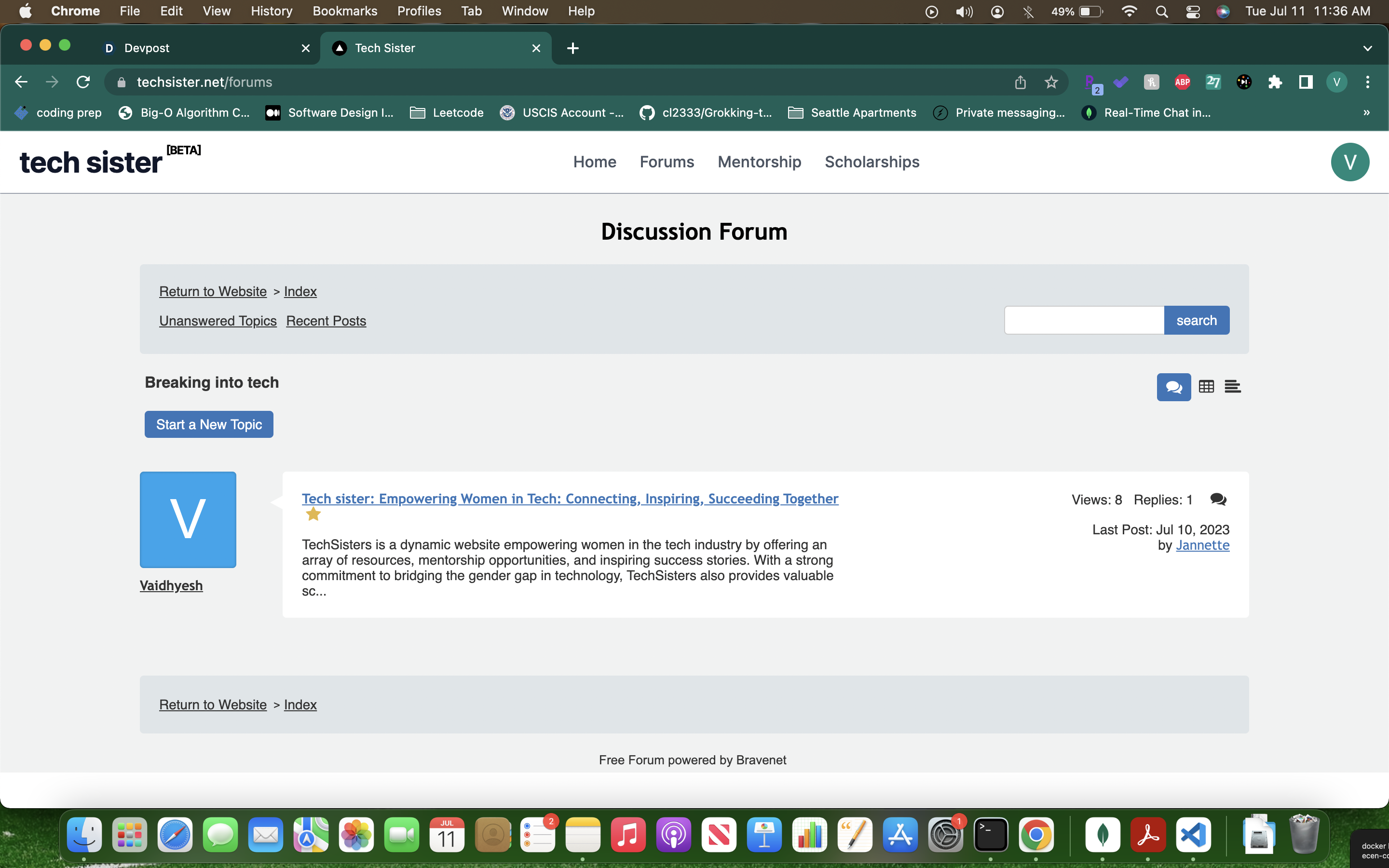Open Chrome Extensions puzzle icon
Screen dimensions: 1389x868
(x=1275, y=82)
